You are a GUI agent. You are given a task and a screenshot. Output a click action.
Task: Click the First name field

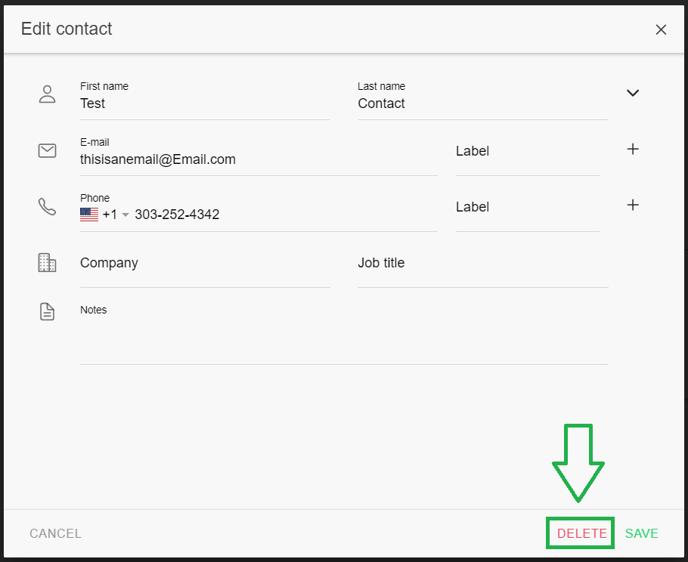204,103
